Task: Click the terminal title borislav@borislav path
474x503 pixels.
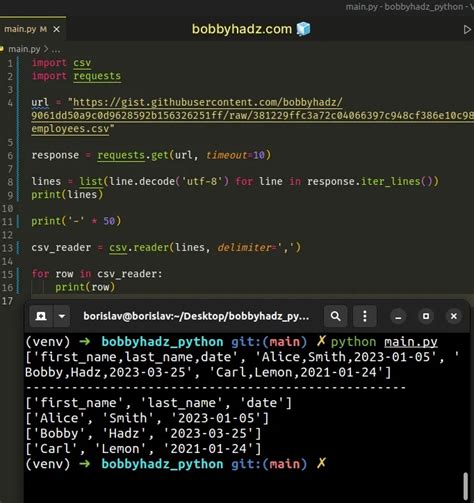Action: coord(196,316)
